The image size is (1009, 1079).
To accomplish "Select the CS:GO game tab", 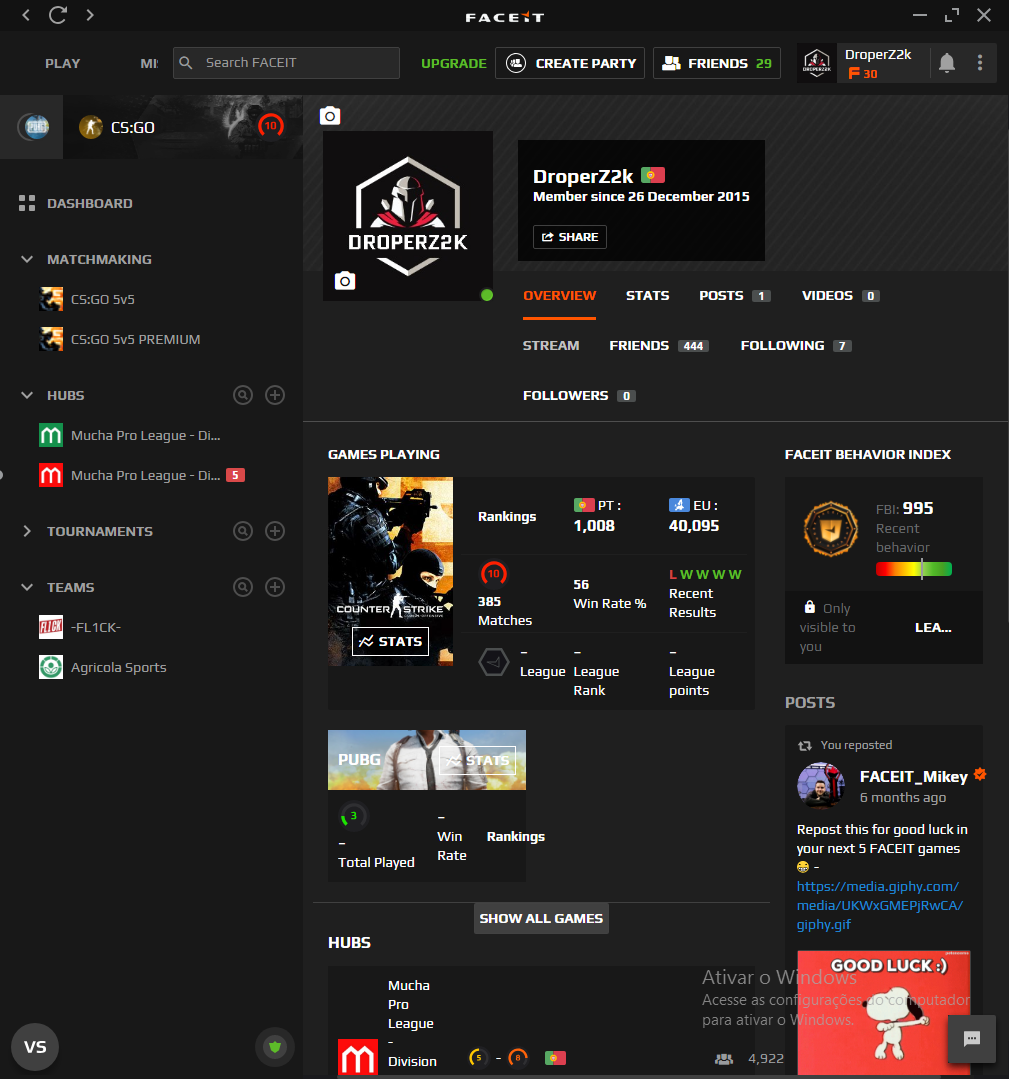I will pos(183,127).
